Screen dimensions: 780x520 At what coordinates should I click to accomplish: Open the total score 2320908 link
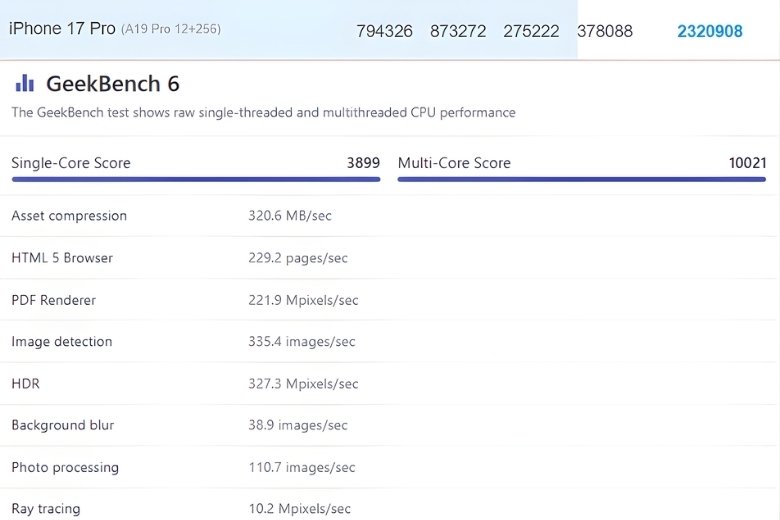point(710,31)
